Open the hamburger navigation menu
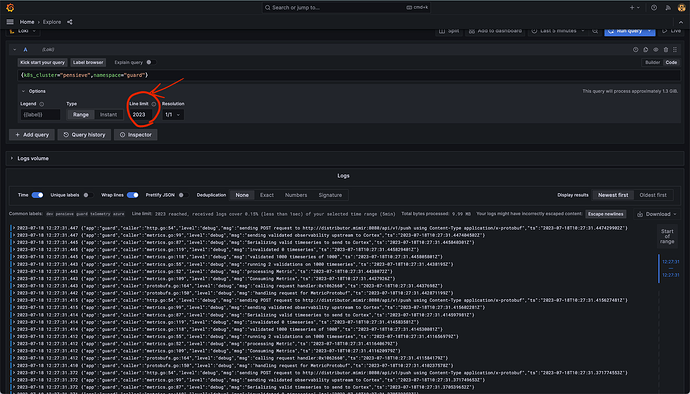Viewport: 690px width, 394px height. [x=10, y=22]
